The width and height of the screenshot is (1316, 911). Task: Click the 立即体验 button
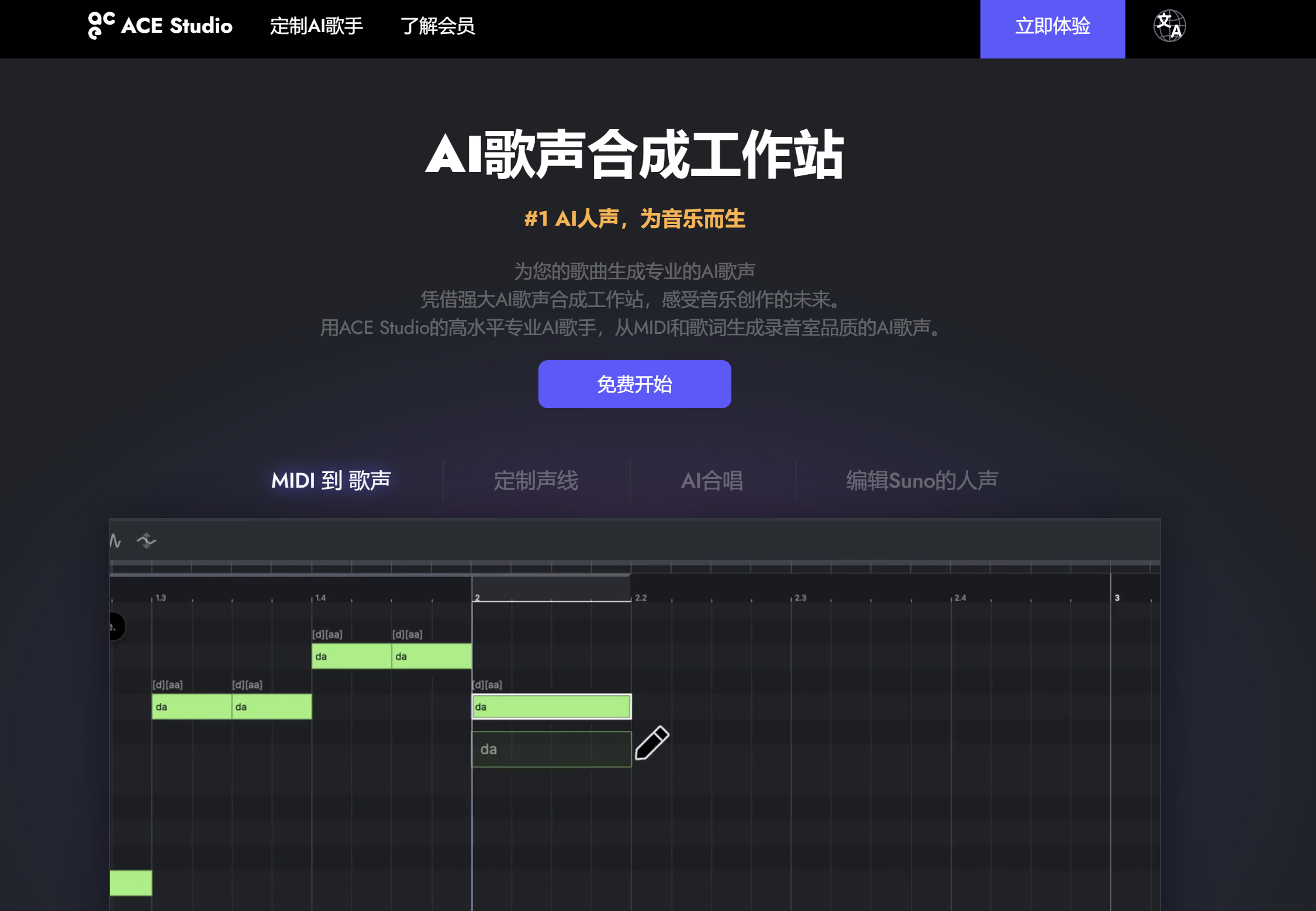tap(1052, 28)
